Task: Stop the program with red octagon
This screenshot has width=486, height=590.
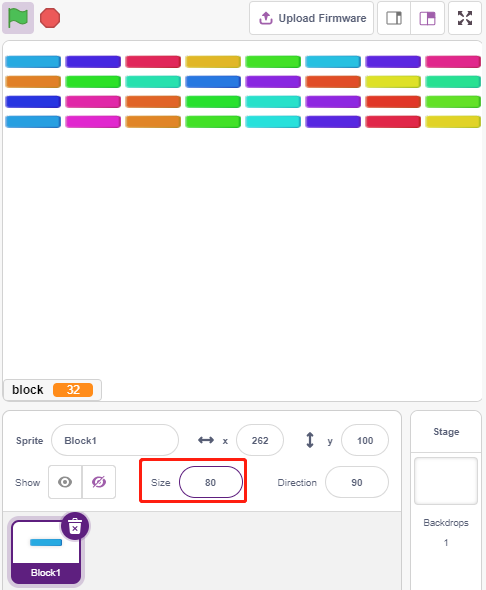Action: 50,18
